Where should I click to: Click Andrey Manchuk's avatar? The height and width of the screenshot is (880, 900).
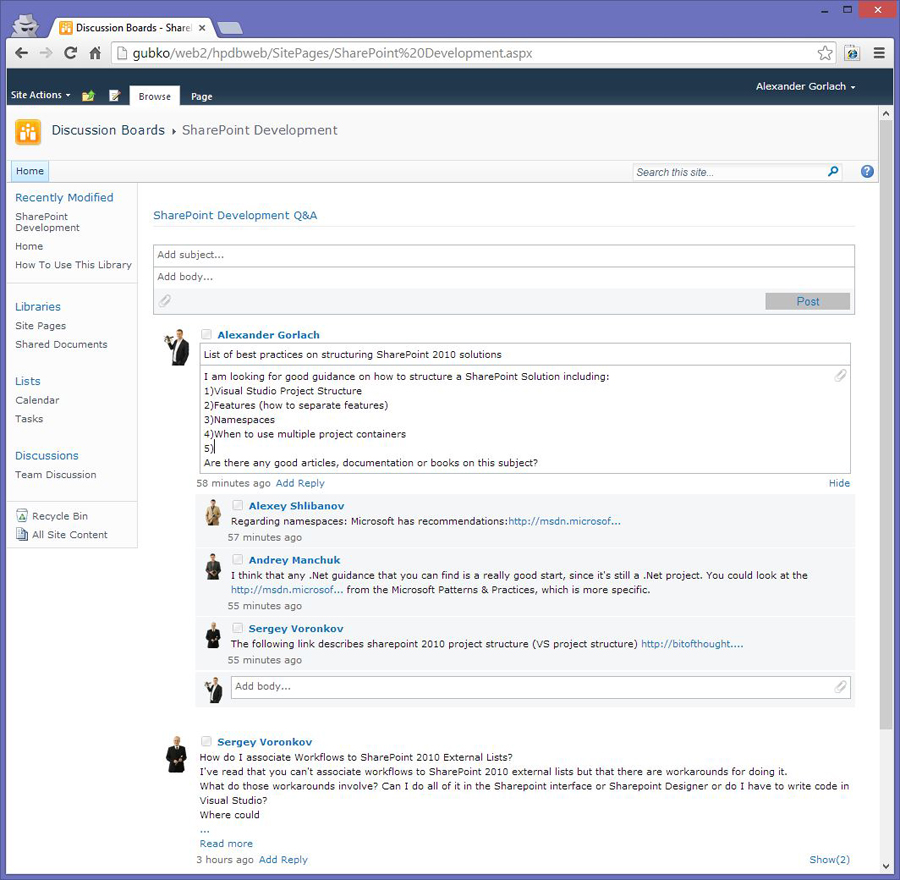coord(213,567)
